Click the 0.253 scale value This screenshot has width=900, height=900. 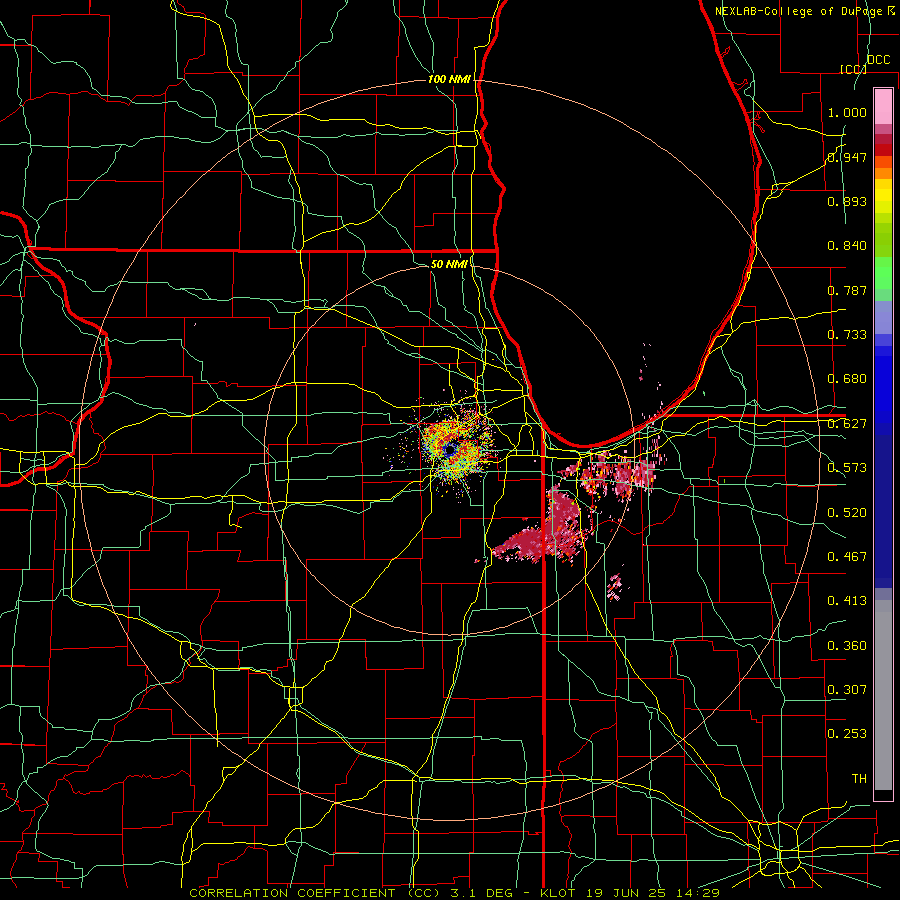tap(847, 734)
